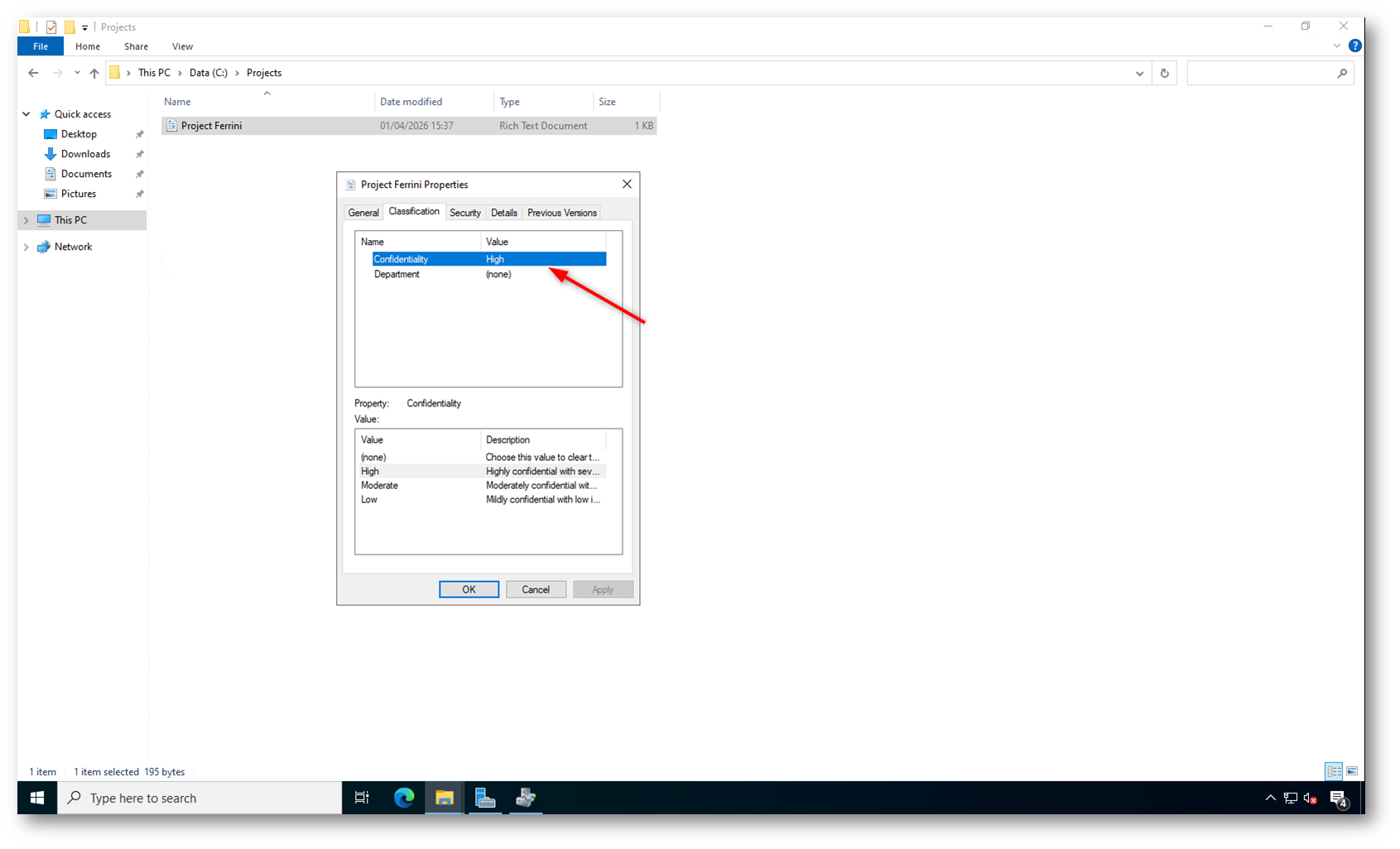Expand the Network tree node
Viewport: 1400px width, 849px height.
pyautogui.click(x=26, y=247)
